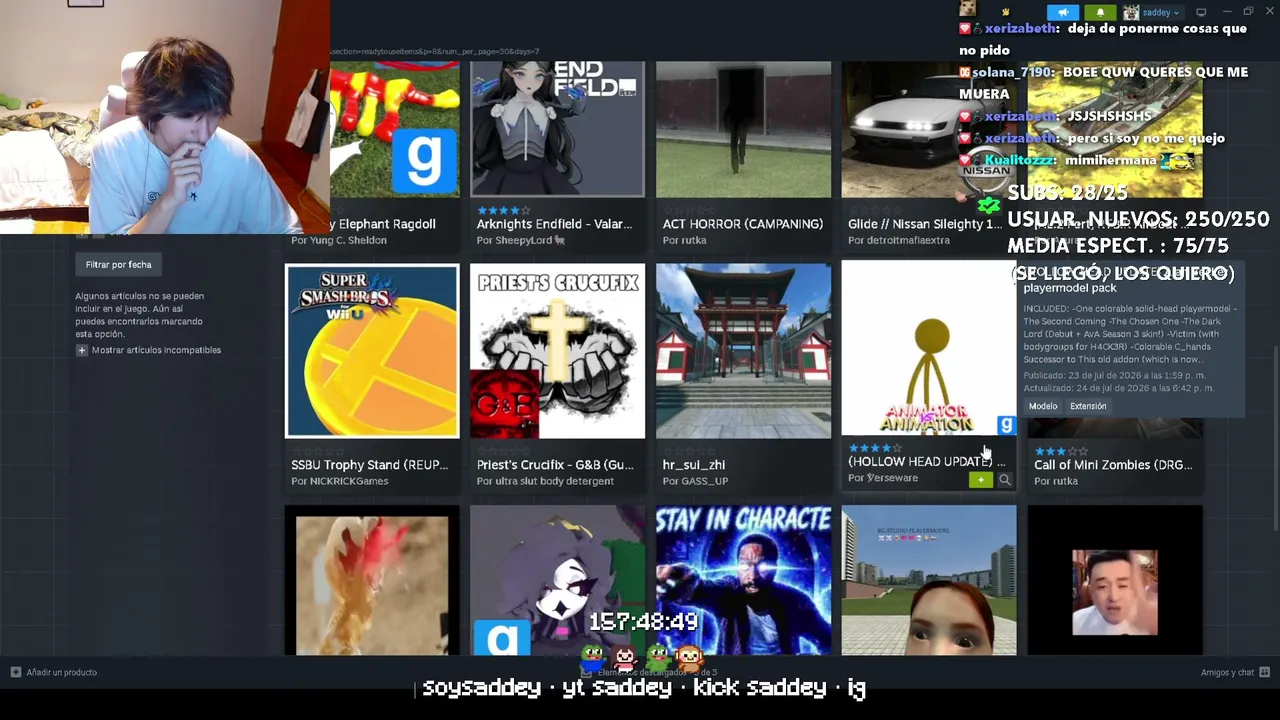Open the man's face meme thumbnail
Viewport: 1280px width, 720px height.
1115,580
